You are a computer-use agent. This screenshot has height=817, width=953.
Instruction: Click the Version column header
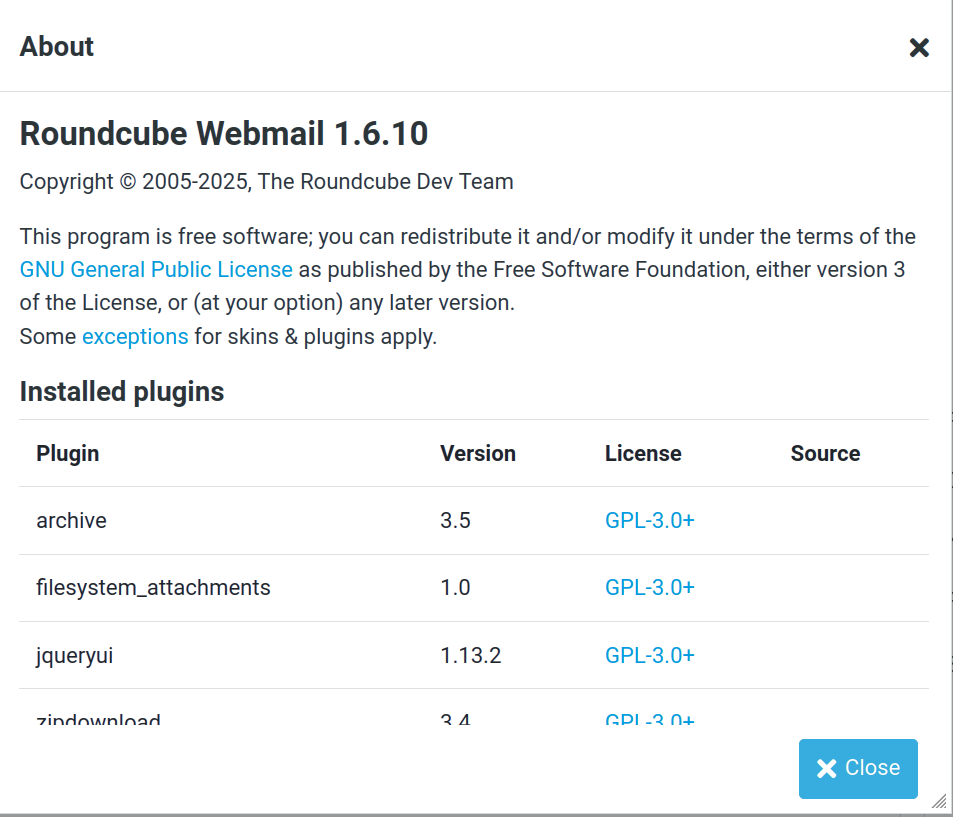(478, 453)
